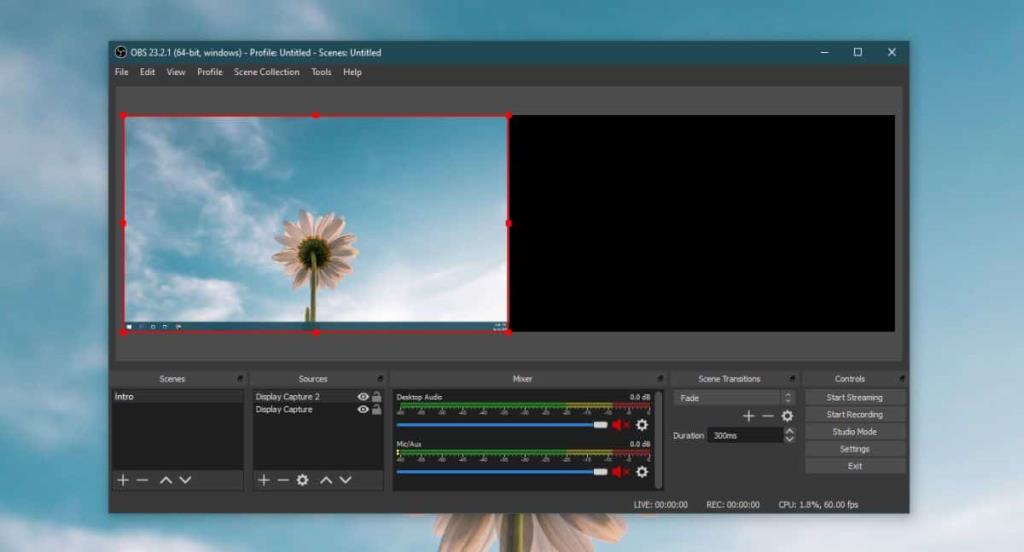The height and width of the screenshot is (552, 1024).
Task: Open source properties gear in Sources panel
Action: [302, 480]
